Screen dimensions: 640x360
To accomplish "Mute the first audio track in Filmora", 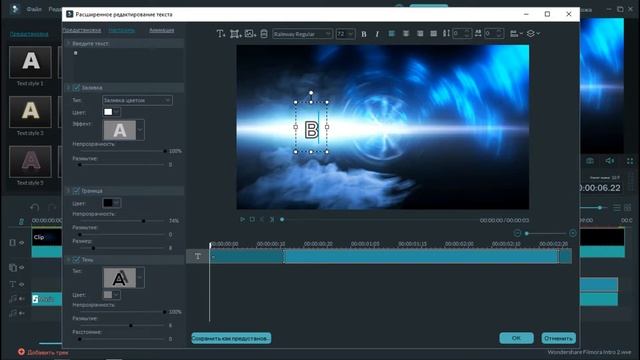I will pos(22,299).
